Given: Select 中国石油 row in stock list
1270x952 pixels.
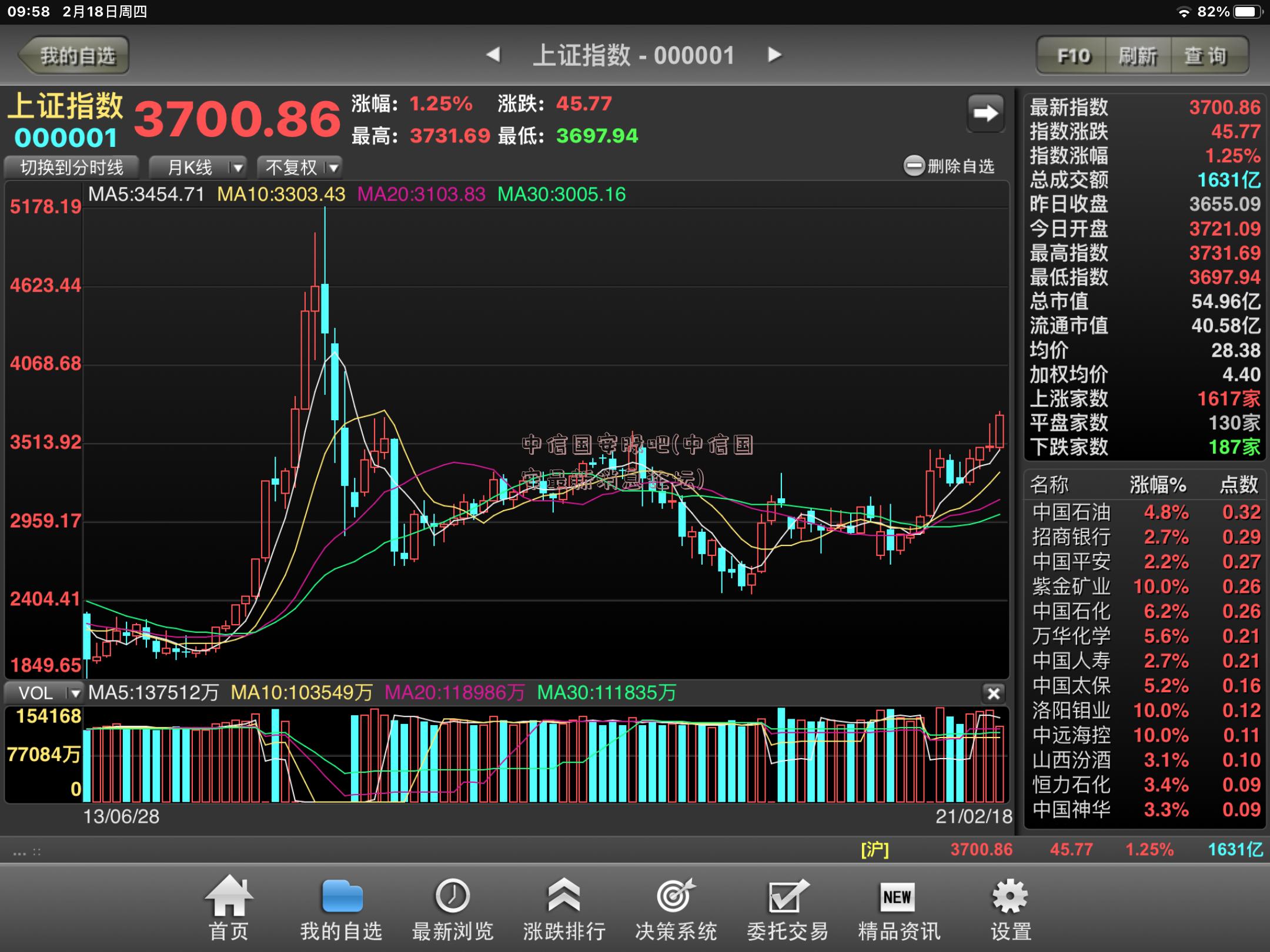Looking at the screenshot, I should pyautogui.click(x=1145, y=512).
